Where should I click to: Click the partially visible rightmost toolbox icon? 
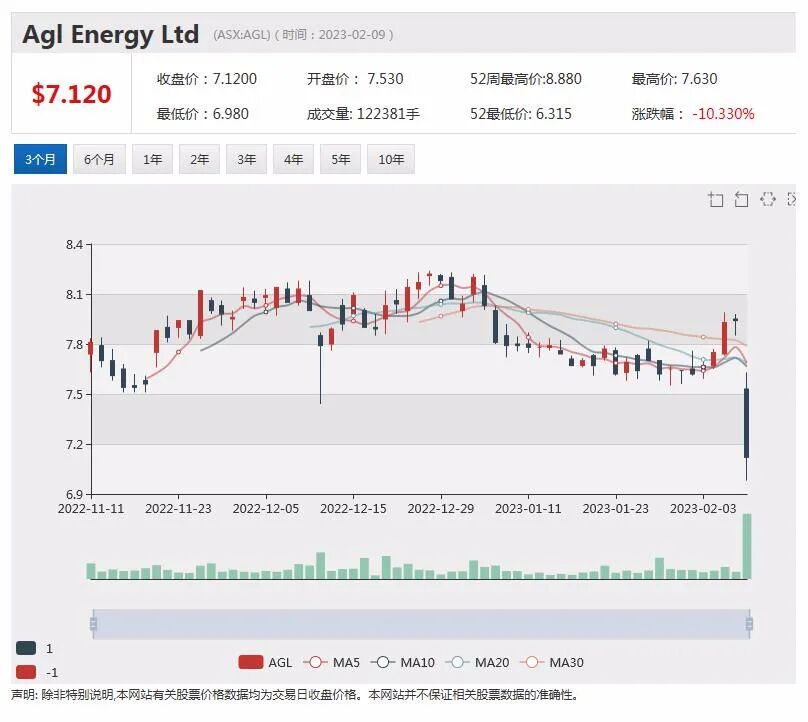click(792, 199)
